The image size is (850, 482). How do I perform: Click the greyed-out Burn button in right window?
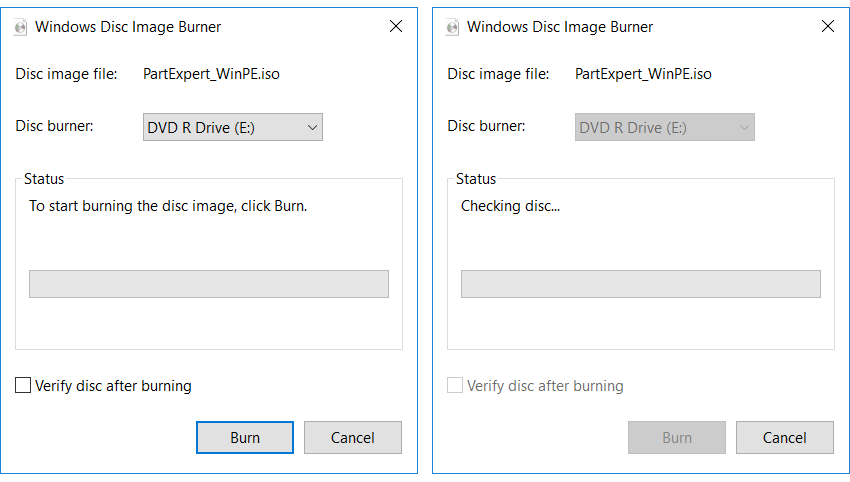(677, 438)
